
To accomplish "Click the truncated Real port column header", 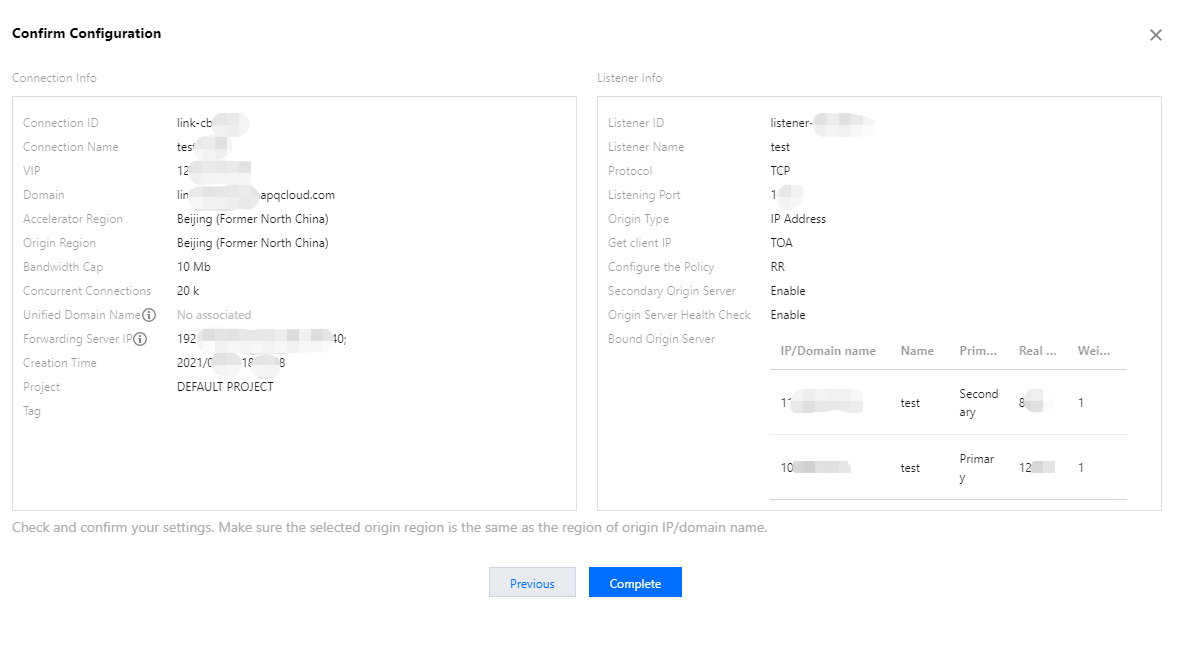I will [x=1037, y=351].
